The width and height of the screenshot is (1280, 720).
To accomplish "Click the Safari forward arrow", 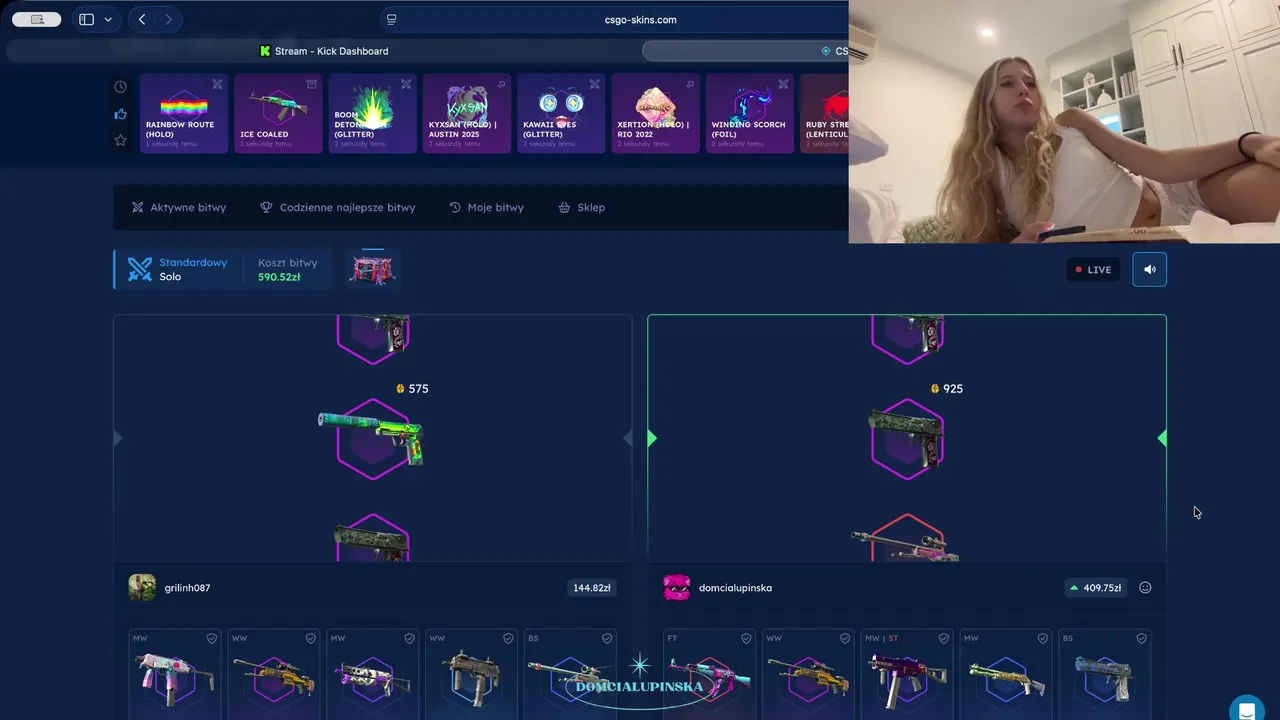I will tap(168, 19).
